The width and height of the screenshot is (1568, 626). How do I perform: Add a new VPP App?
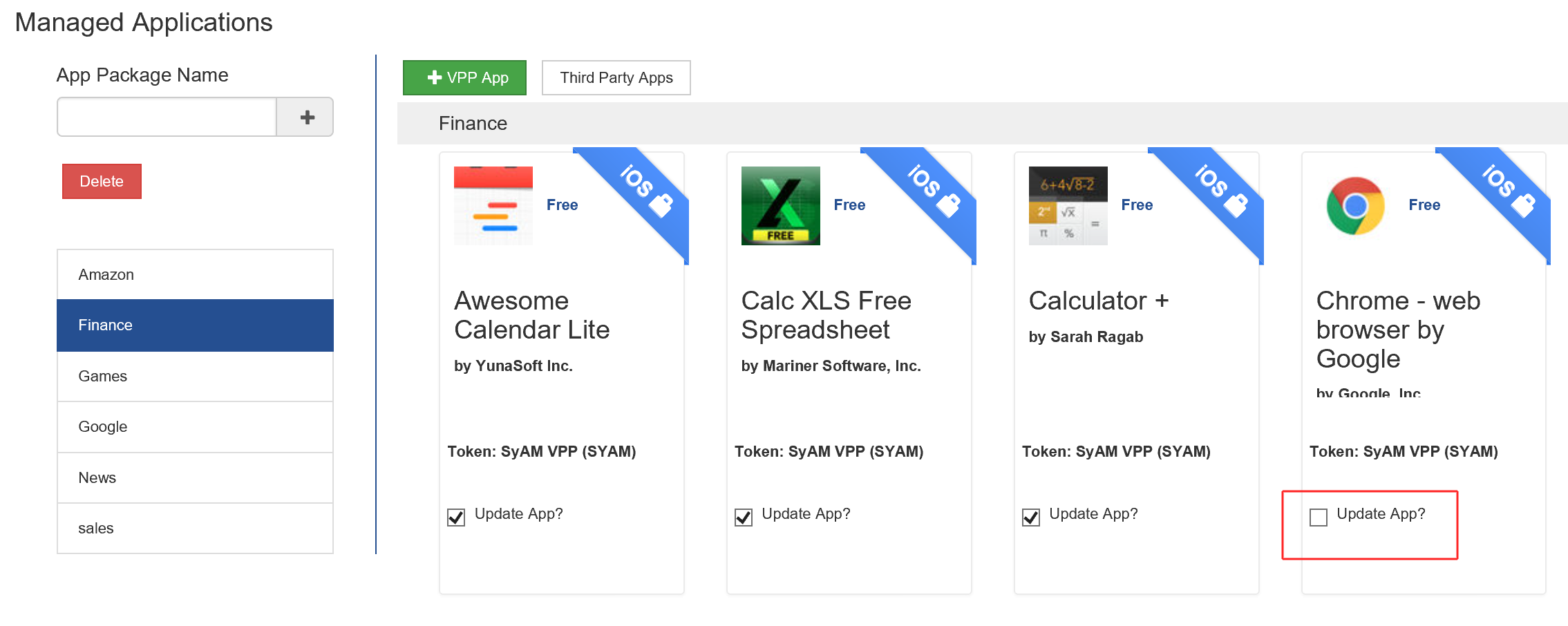(464, 77)
